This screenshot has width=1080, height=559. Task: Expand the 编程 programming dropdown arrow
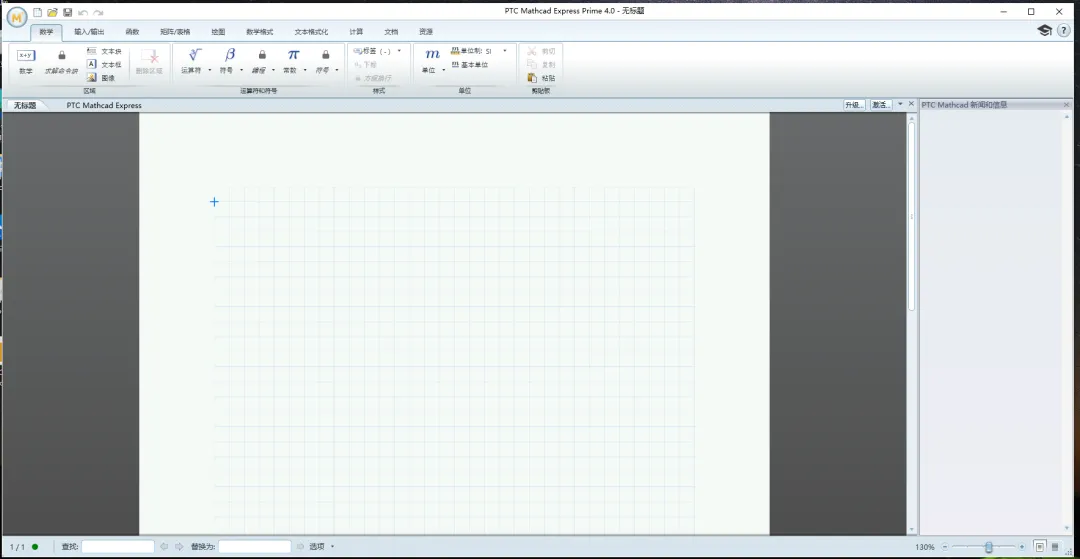pos(273,70)
